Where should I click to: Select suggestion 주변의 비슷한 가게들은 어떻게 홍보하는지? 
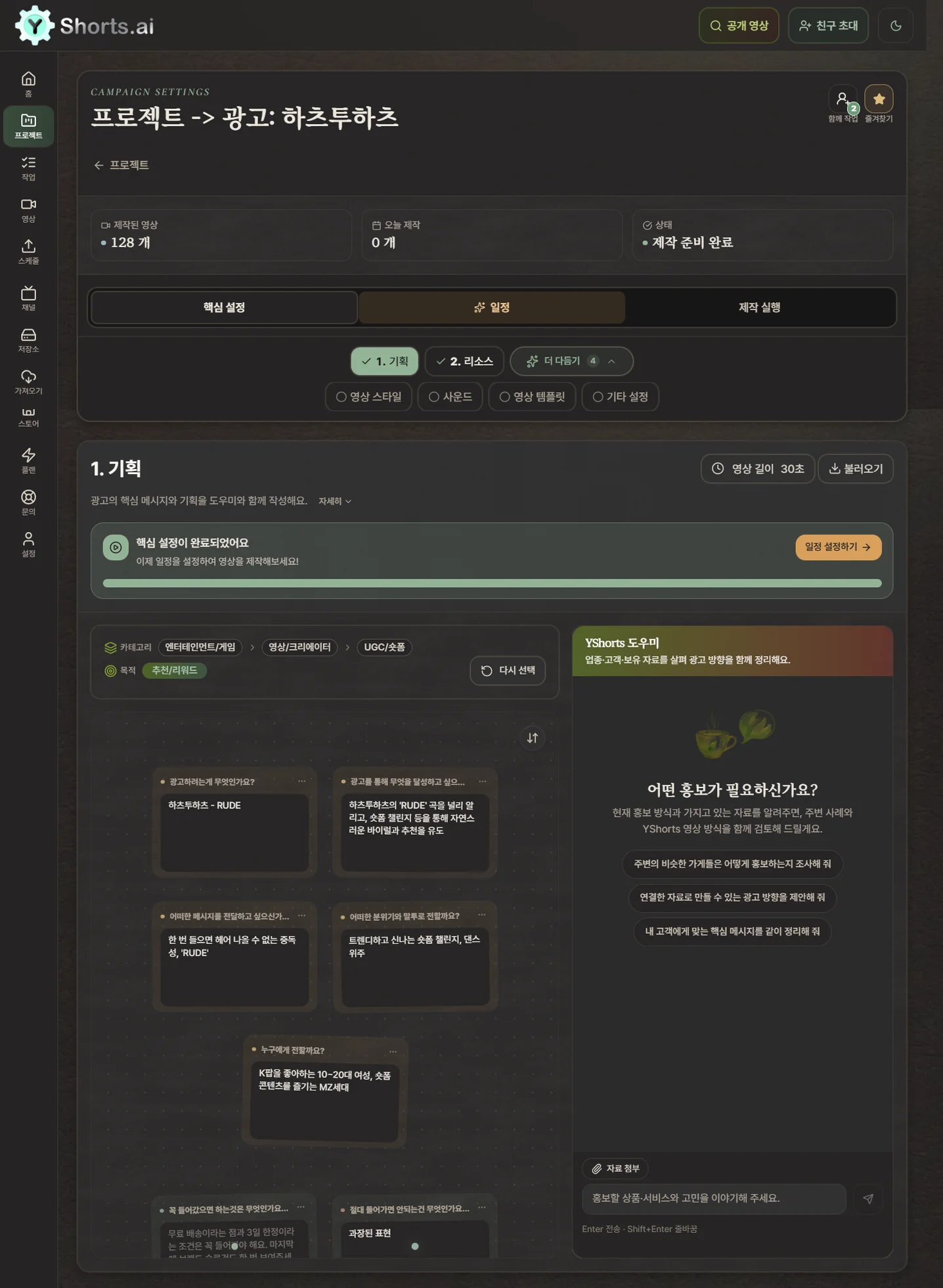click(x=732, y=864)
